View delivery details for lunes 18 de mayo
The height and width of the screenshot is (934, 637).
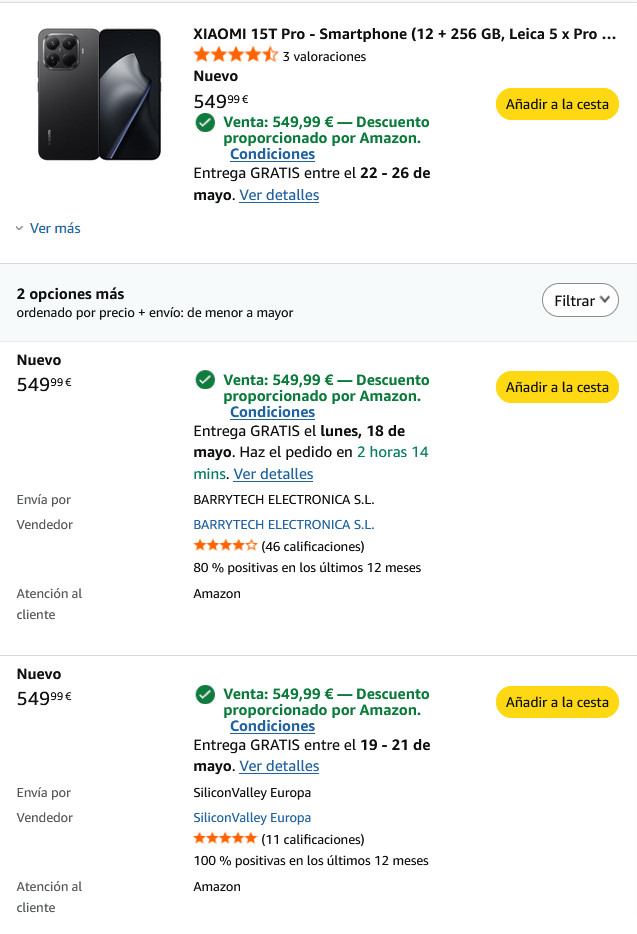coord(273,474)
